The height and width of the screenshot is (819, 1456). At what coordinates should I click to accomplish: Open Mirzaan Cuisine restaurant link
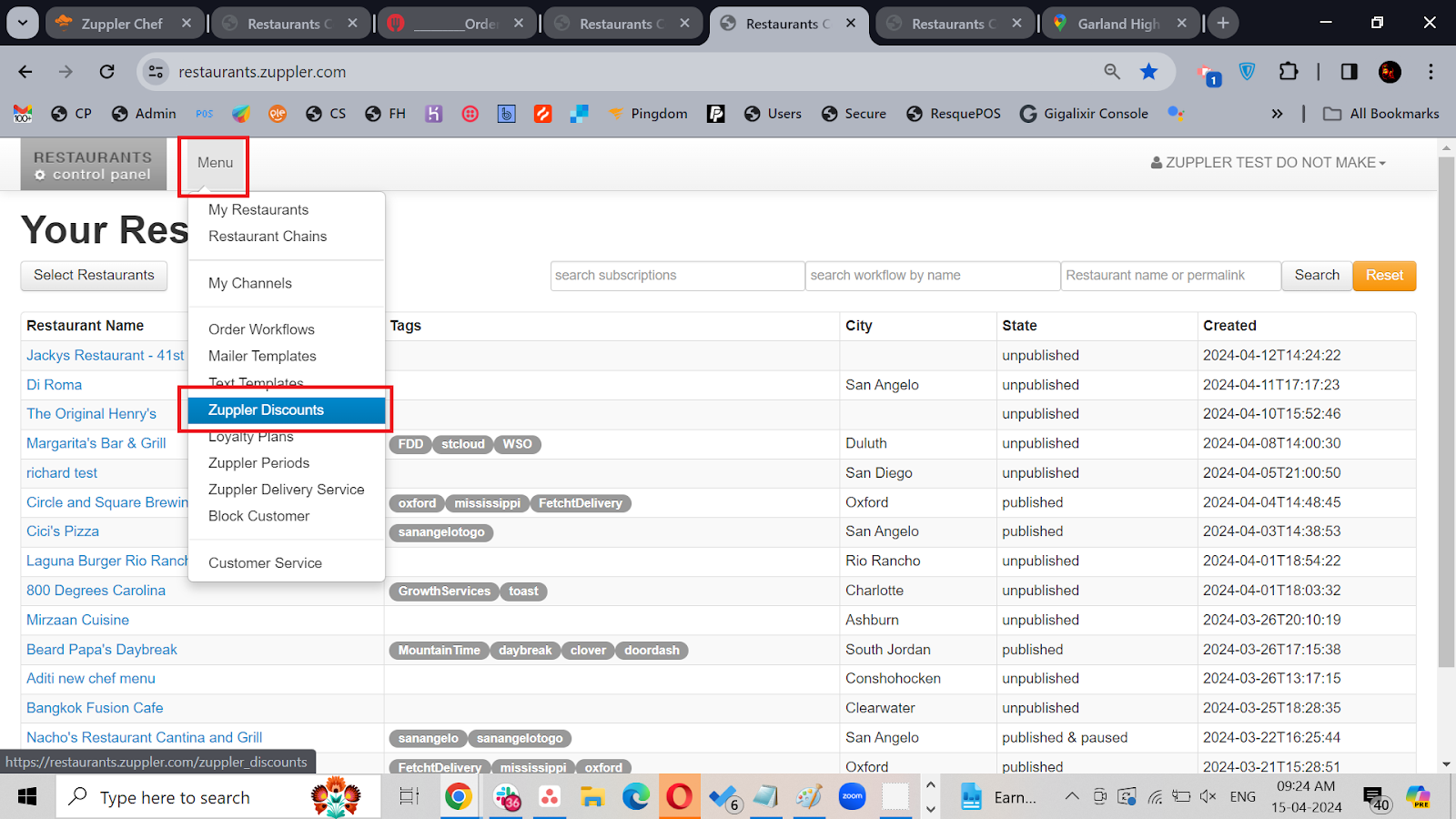click(77, 620)
